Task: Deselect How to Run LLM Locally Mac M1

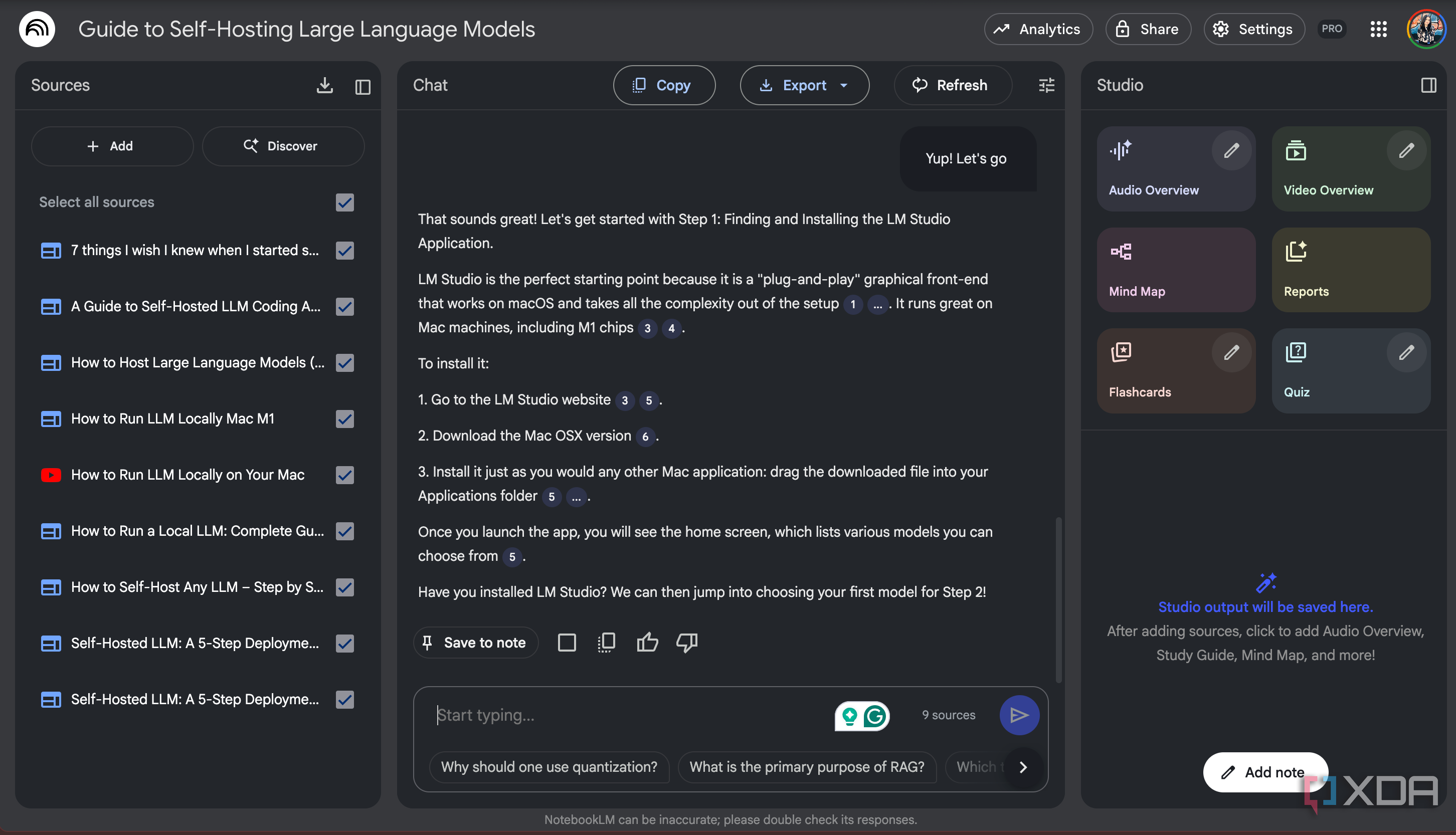Action: (345, 419)
